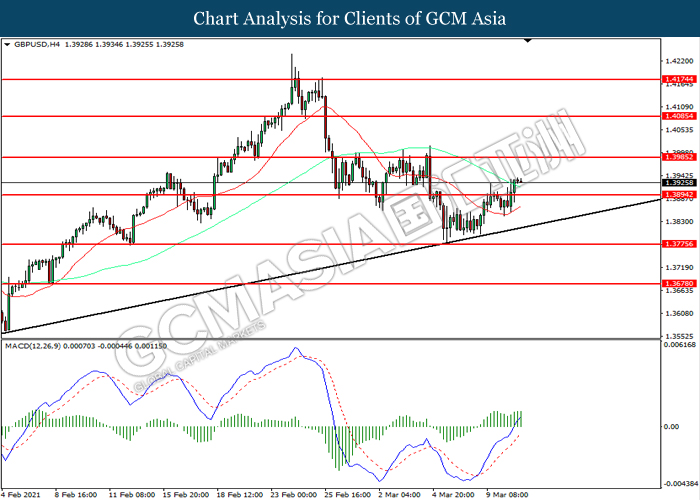Click the 1.36080 price axis label
This screenshot has width=700, height=500.
click(x=679, y=313)
